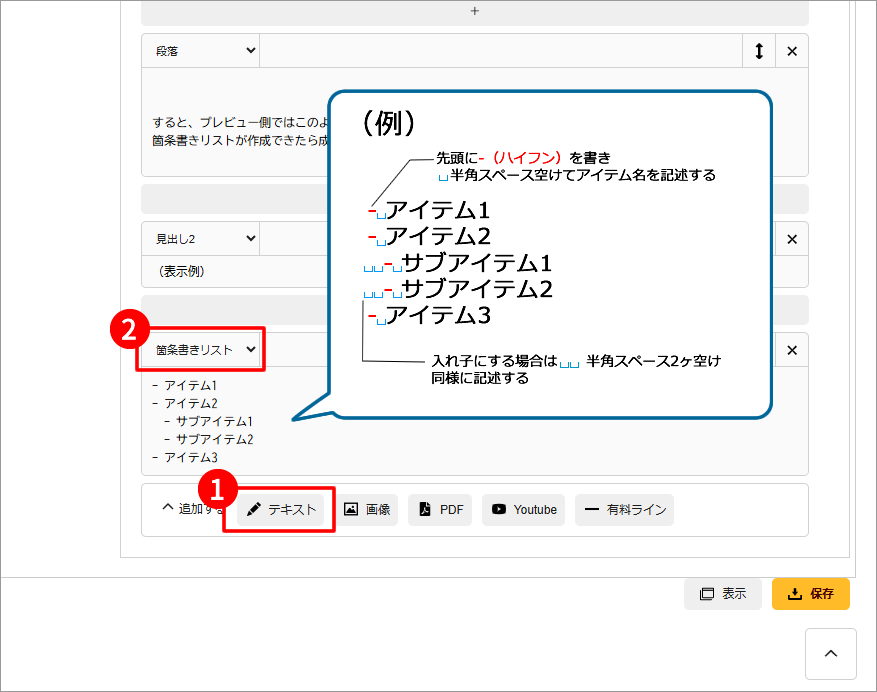Remove the 段落 block with its X

792,51
